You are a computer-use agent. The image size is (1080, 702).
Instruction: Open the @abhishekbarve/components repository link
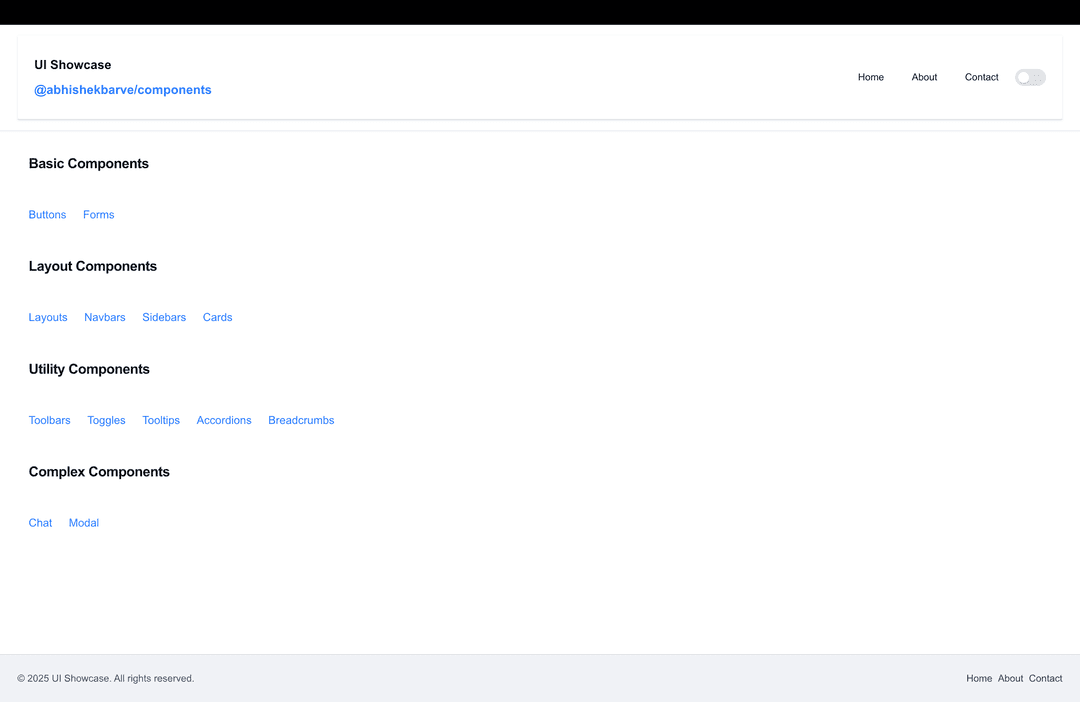(123, 89)
